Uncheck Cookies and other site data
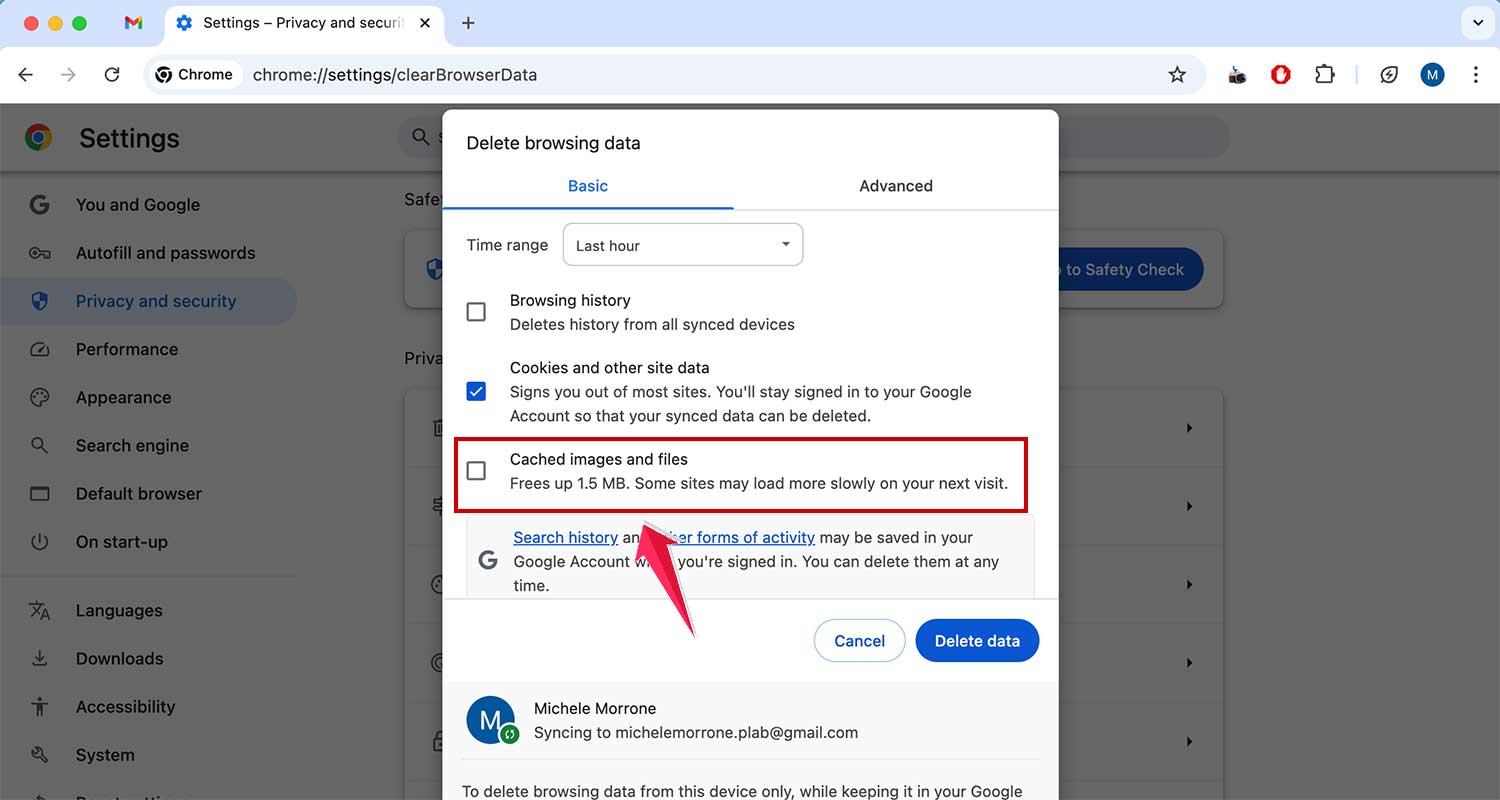Viewport: 1500px width, 800px height. (x=476, y=391)
